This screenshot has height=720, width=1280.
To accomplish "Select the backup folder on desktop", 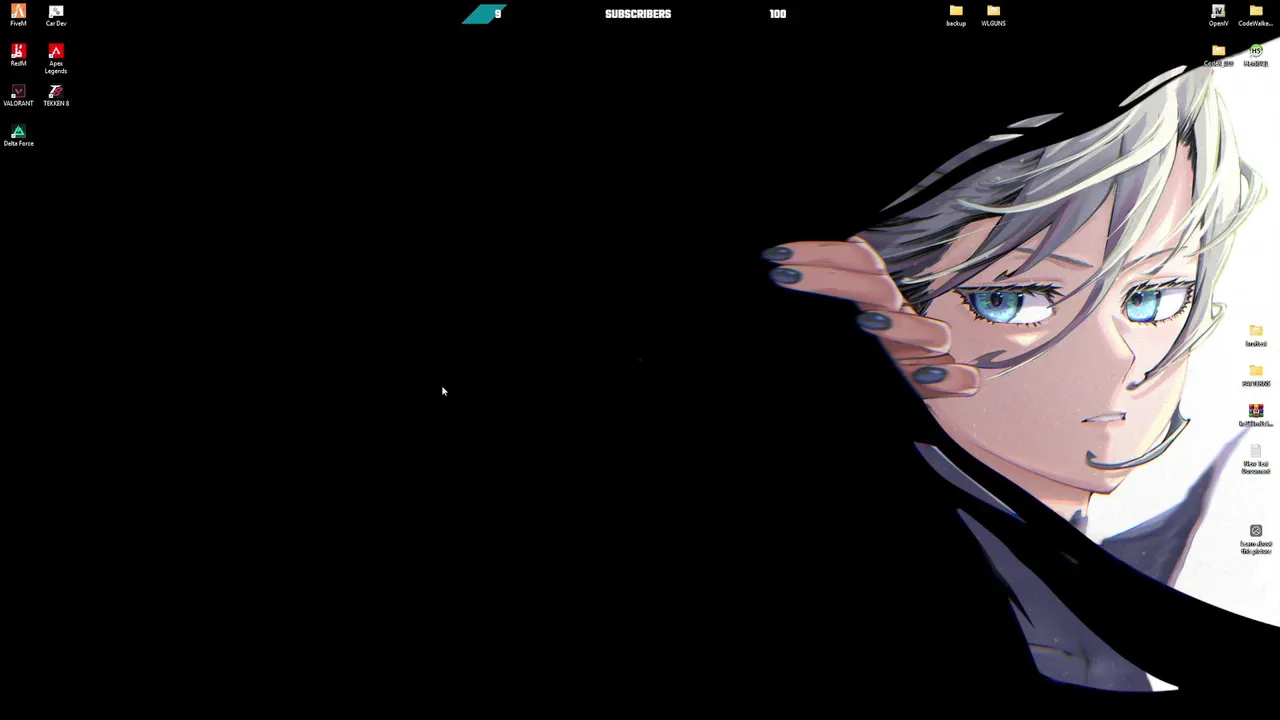I will 956,15.
